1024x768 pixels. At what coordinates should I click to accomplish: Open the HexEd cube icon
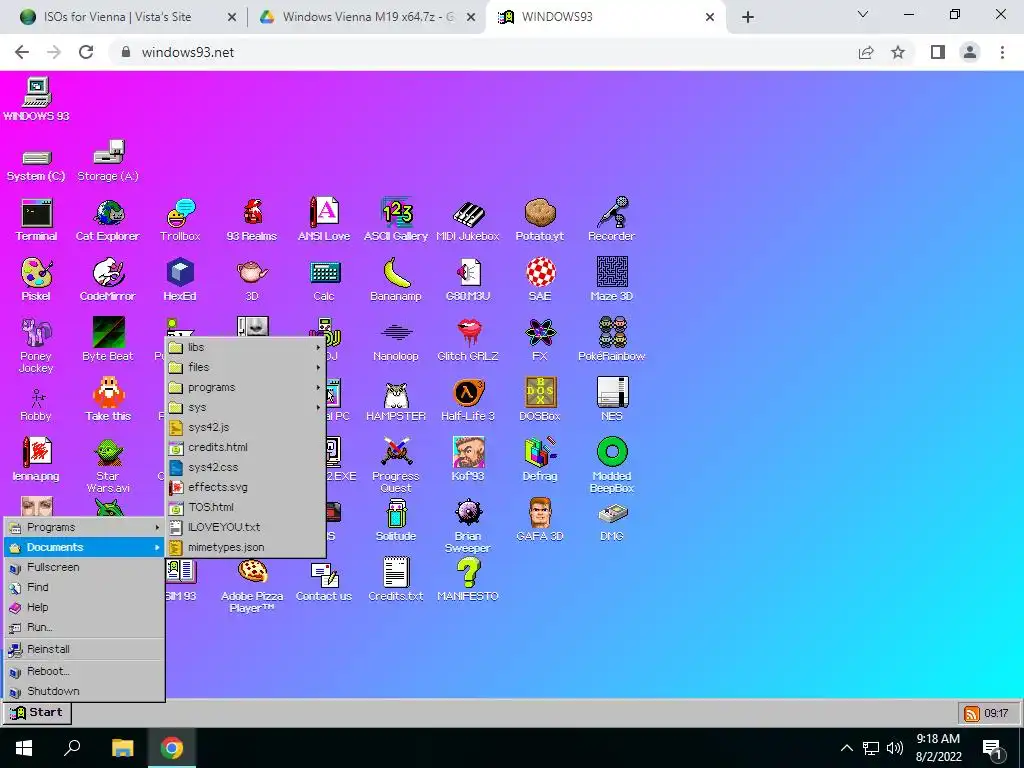180,280
